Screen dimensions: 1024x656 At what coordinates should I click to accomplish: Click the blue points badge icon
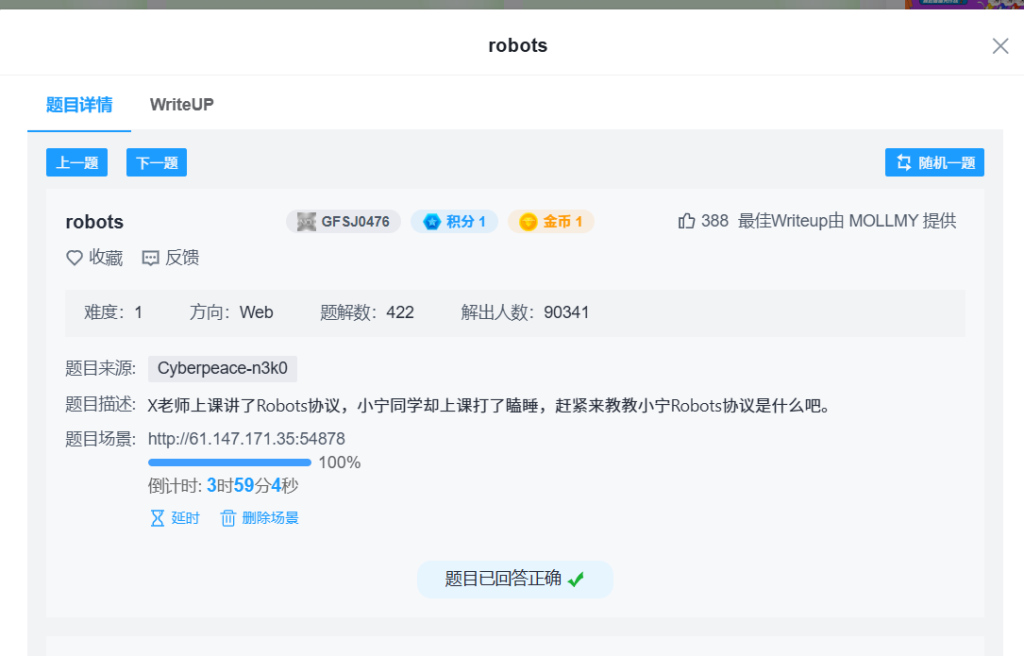(432, 221)
